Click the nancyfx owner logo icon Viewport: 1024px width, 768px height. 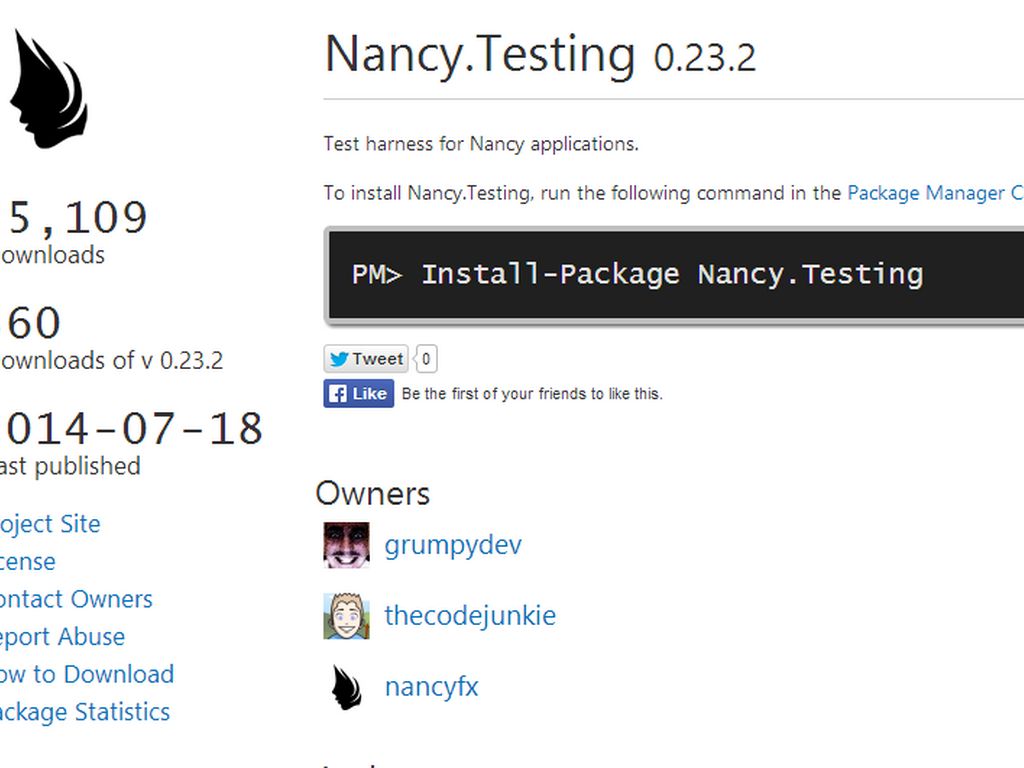coord(346,687)
